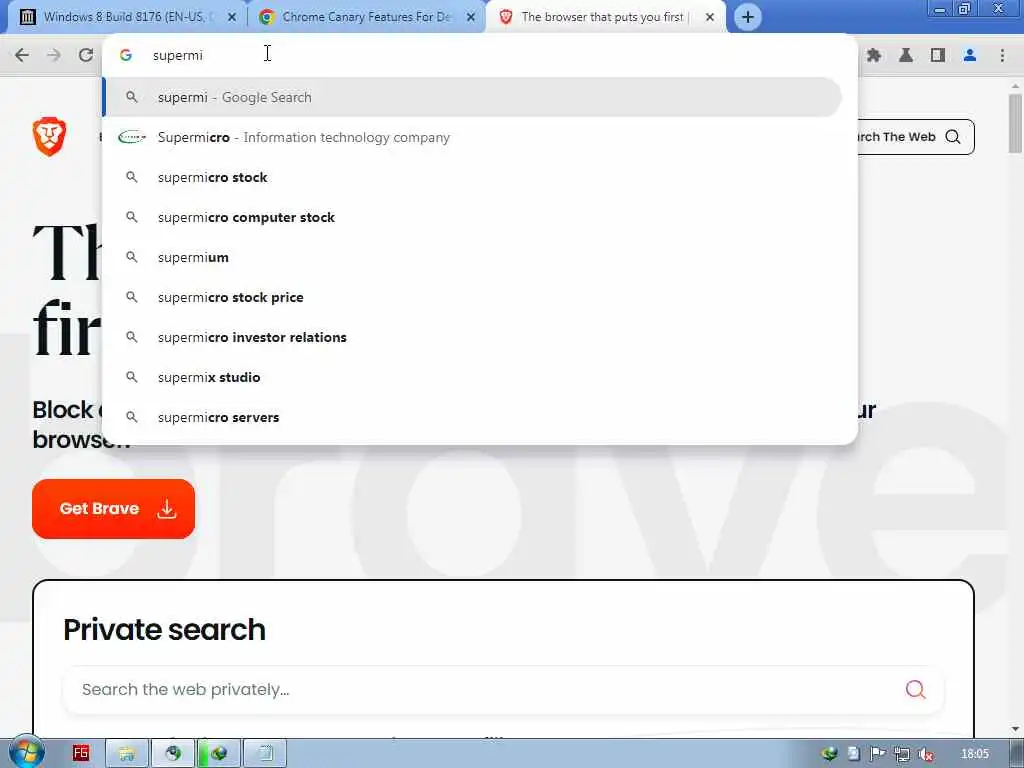This screenshot has height=768, width=1024.
Task: Click the forward navigation arrow
Action: (x=54, y=55)
